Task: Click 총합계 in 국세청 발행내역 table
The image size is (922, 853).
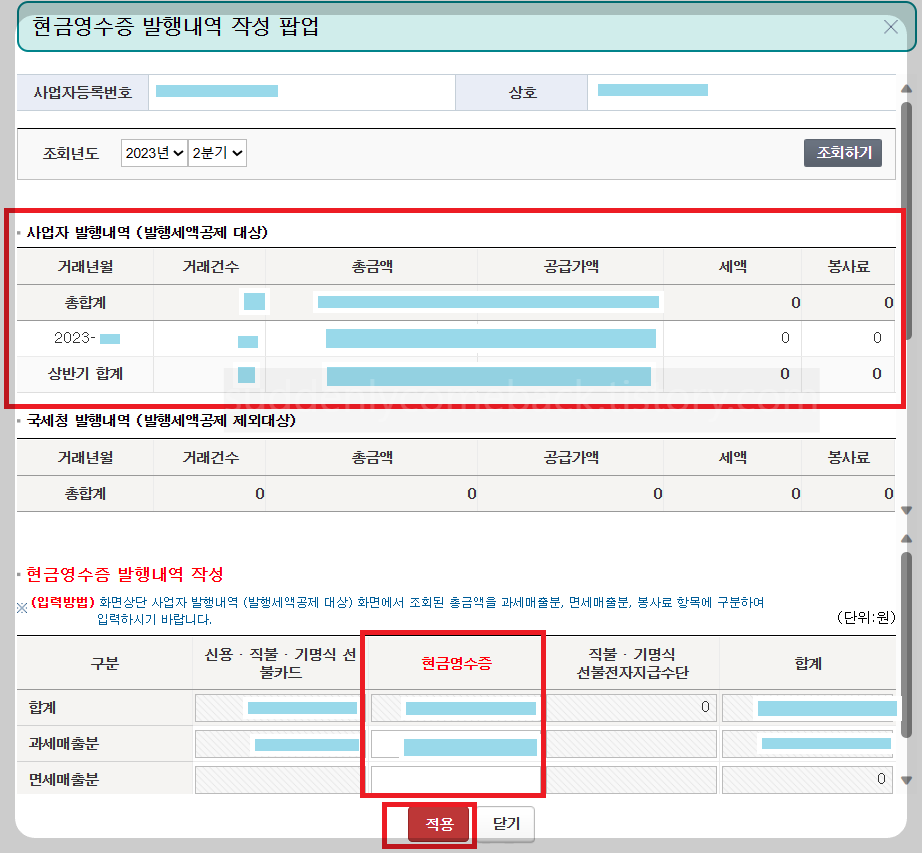Action: (x=85, y=494)
